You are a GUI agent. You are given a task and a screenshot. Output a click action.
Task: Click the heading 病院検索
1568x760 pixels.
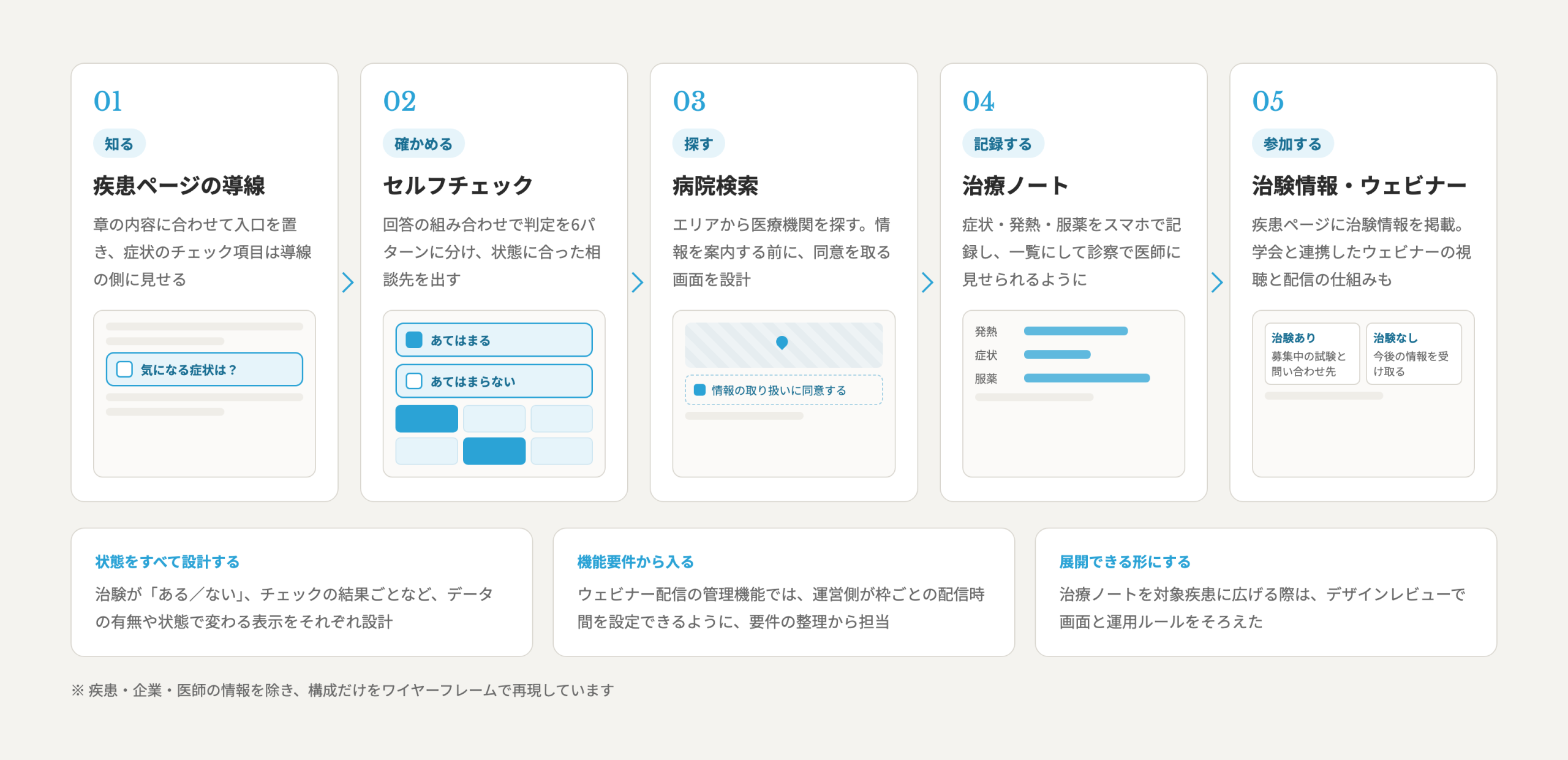(x=715, y=185)
